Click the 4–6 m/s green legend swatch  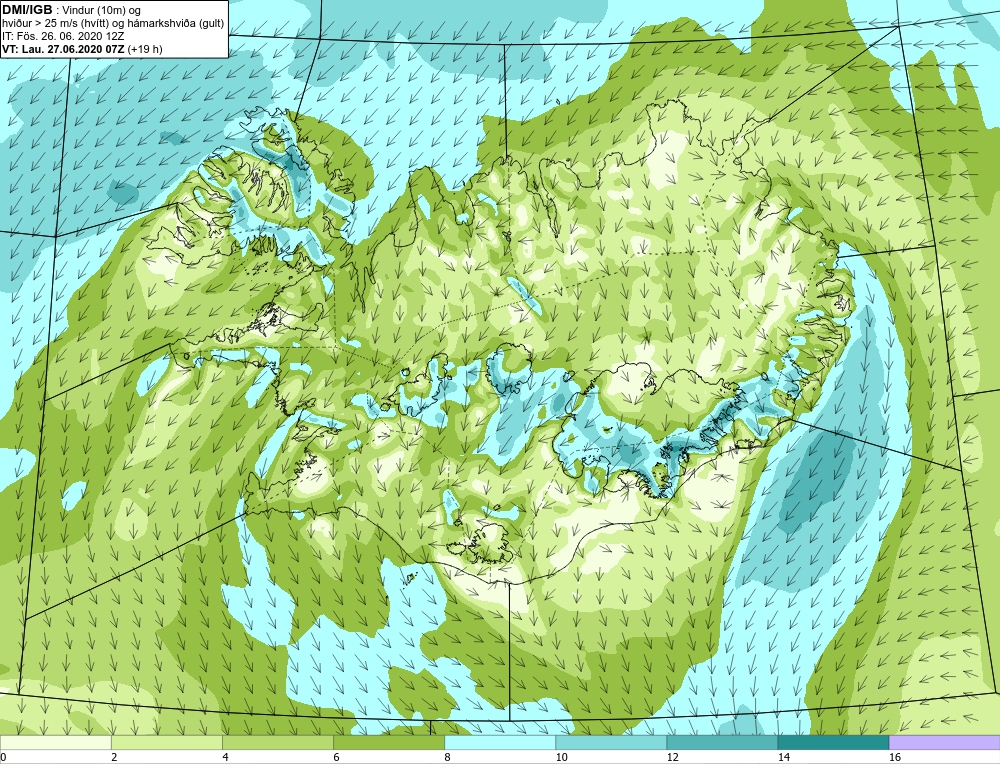(x=278, y=742)
